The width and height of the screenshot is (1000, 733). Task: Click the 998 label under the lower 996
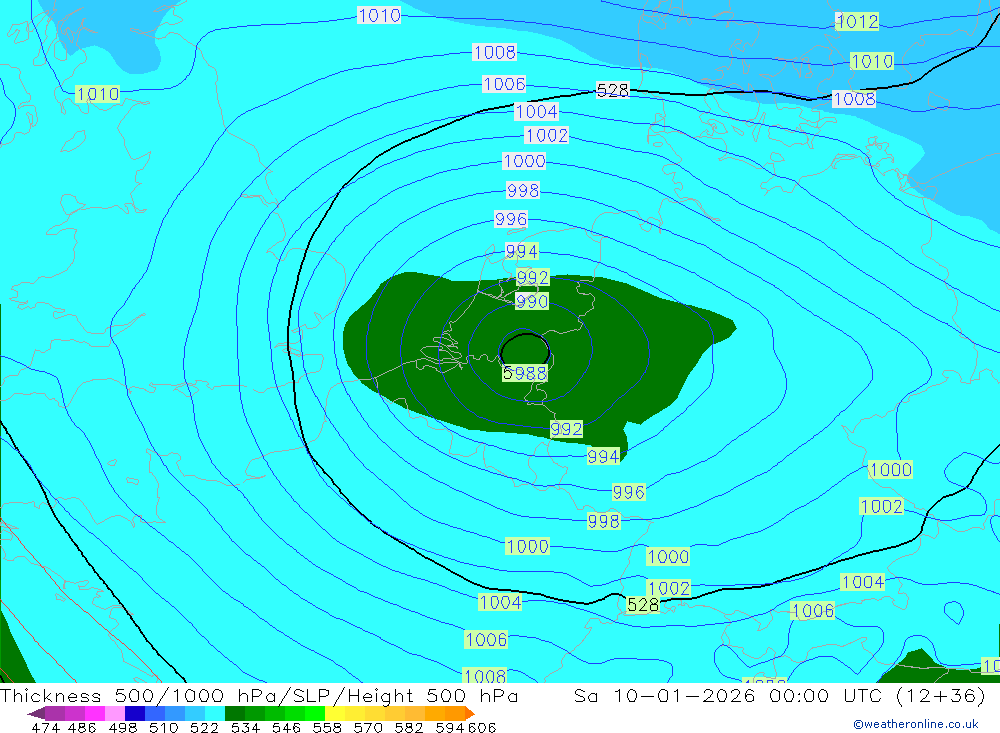pyautogui.click(x=604, y=522)
